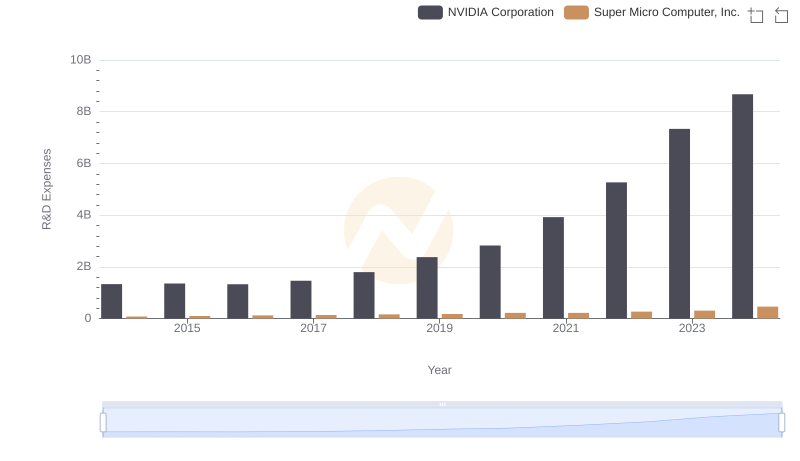This screenshot has width=800, height=461.
Task: Toggle Super Micro Computer, Inc. legend swatch
Action: click(x=576, y=12)
